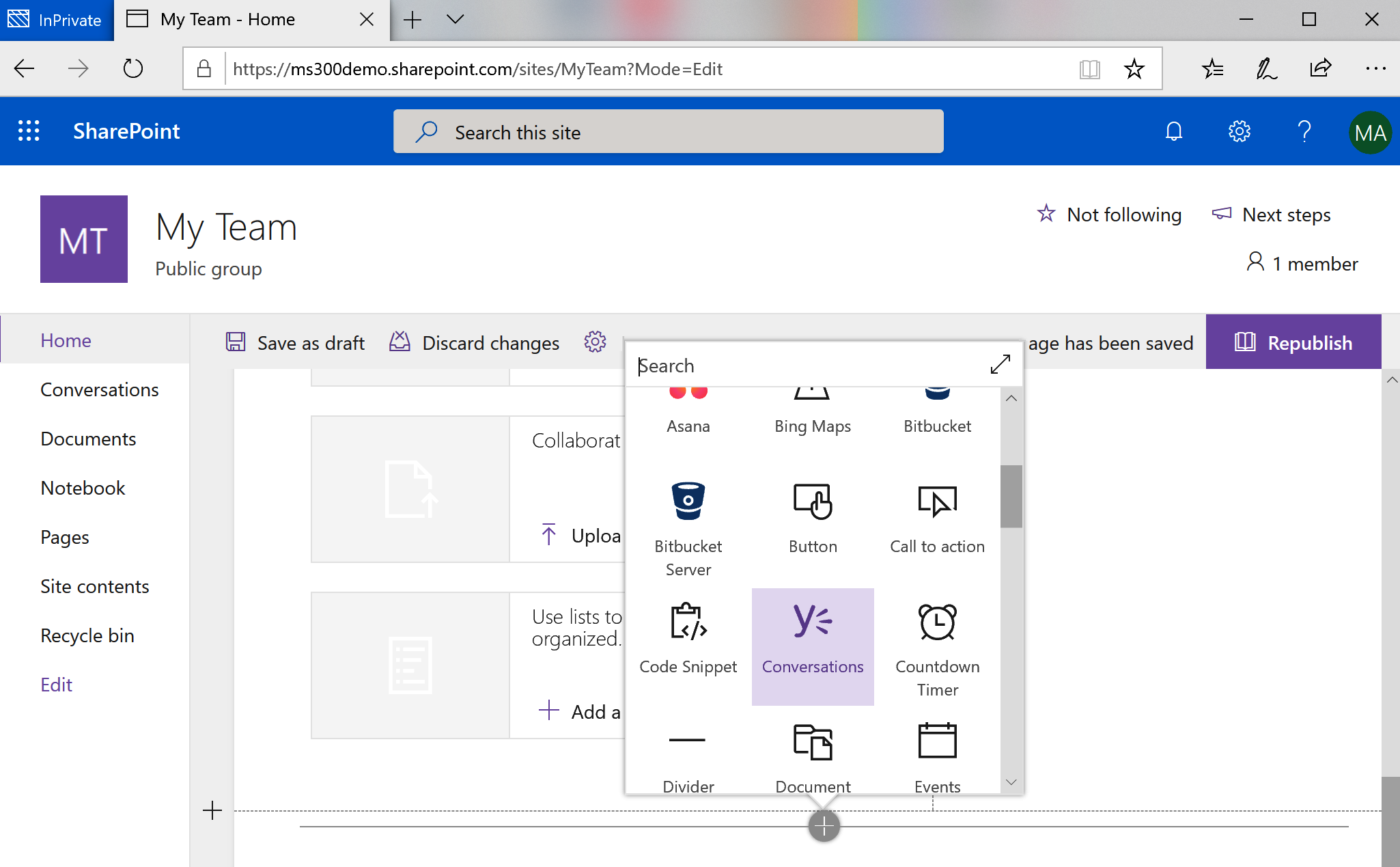Republish the page
1400x867 pixels.
(1293, 342)
